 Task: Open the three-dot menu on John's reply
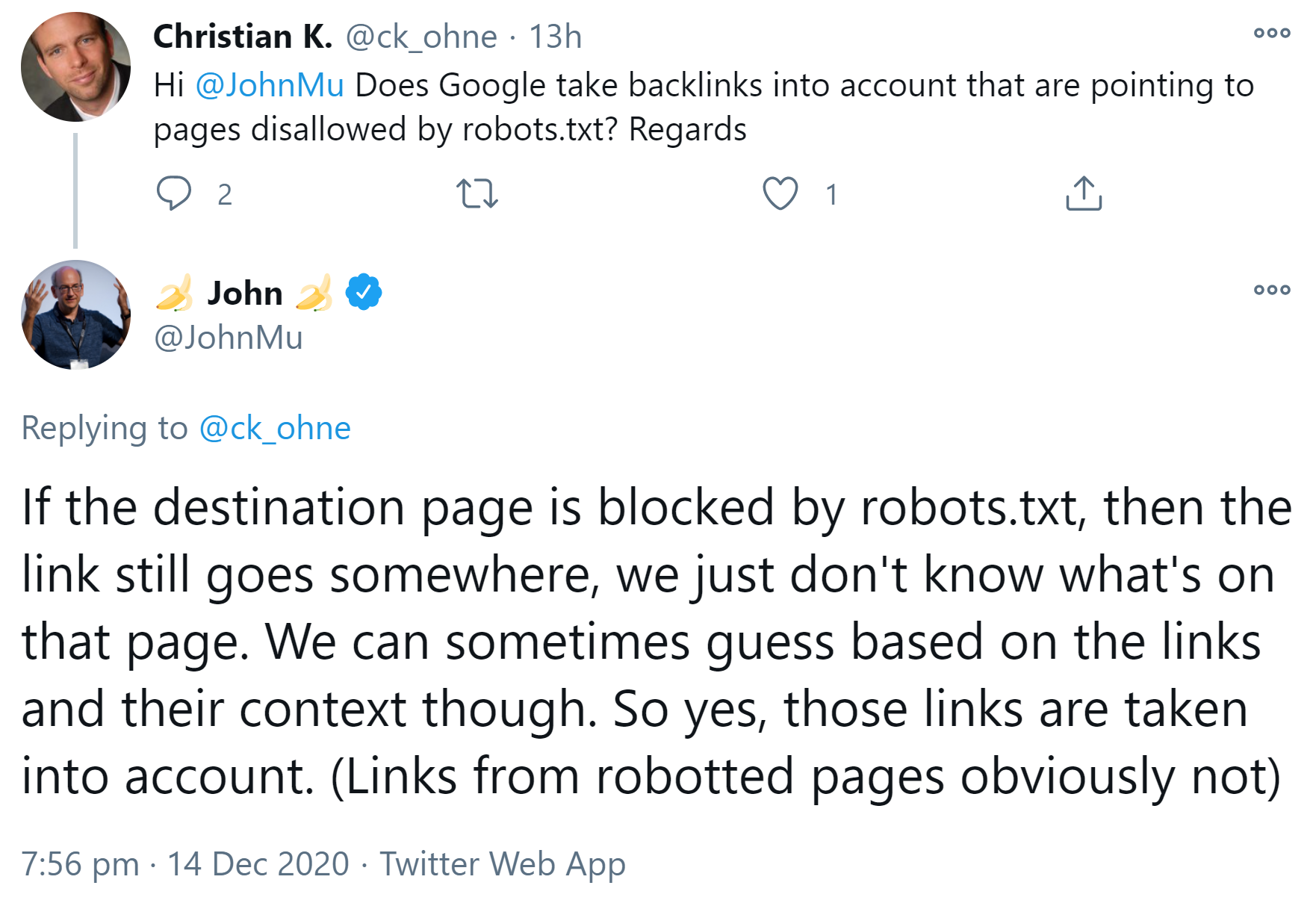1273,290
